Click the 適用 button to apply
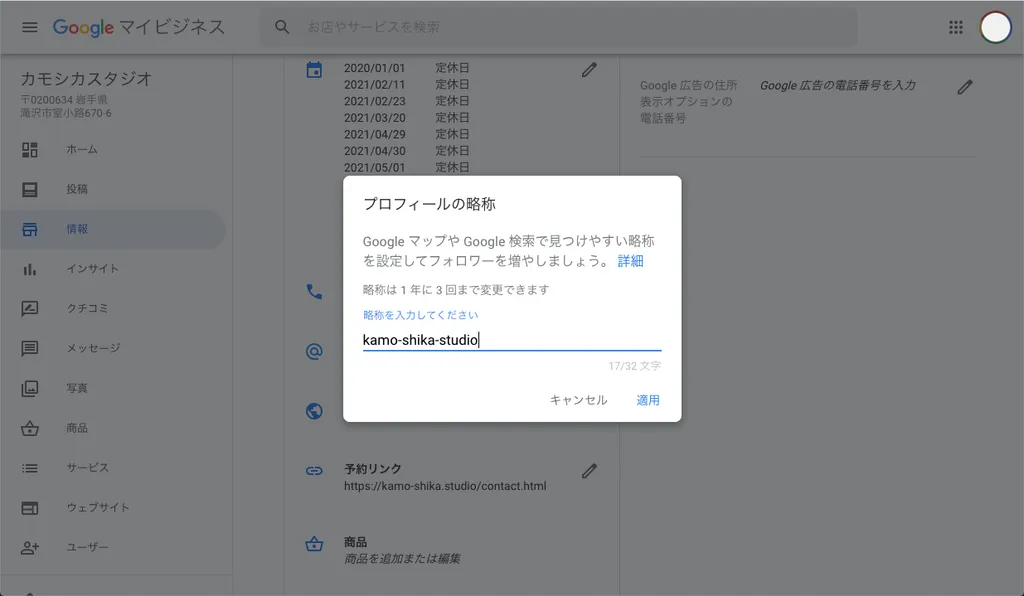This screenshot has height=596, width=1024. [x=648, y=400]
